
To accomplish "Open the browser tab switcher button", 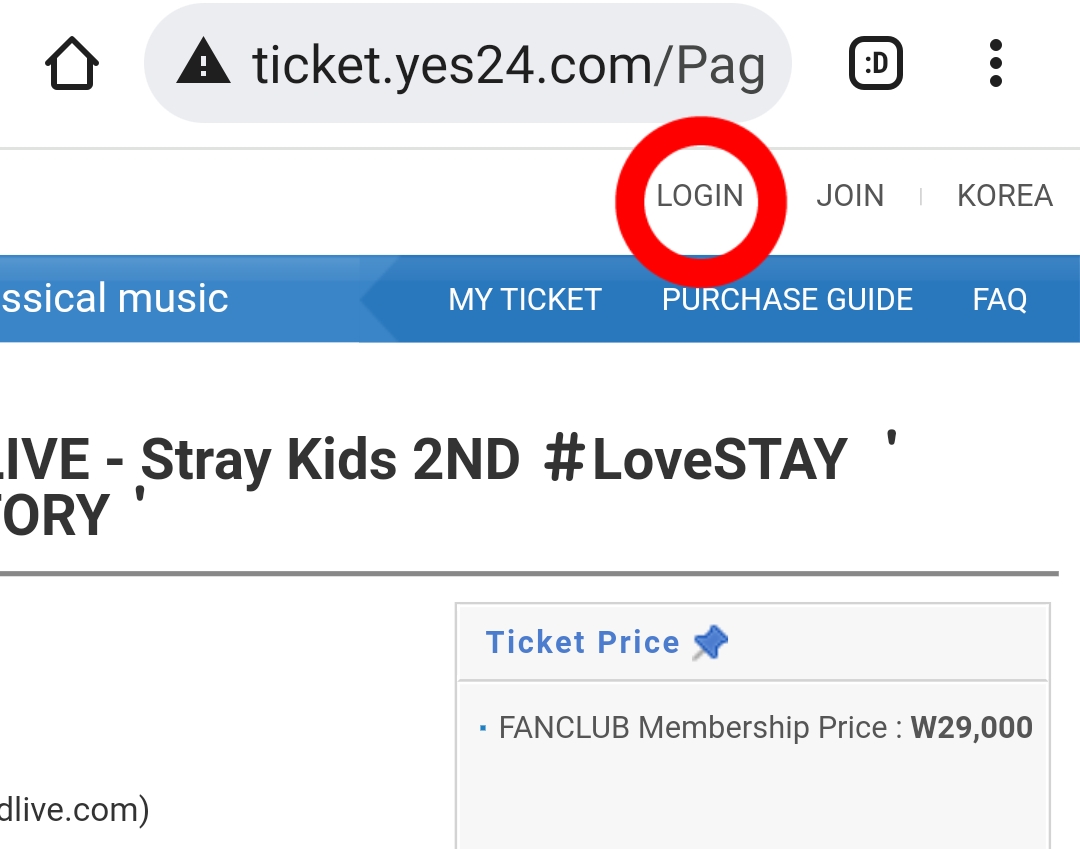I will 875,66.
